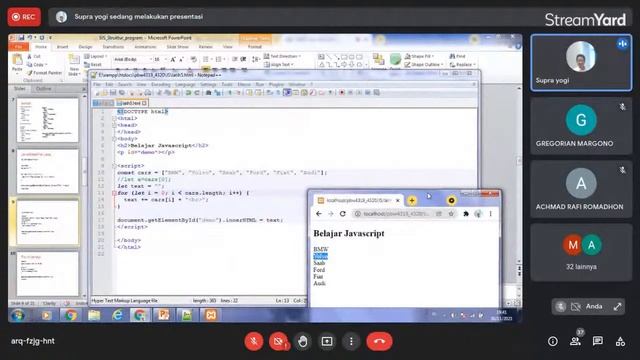The image size is (640, 360).
Task: Switch to PowerPoint Format tab
Action: [255, 47]
